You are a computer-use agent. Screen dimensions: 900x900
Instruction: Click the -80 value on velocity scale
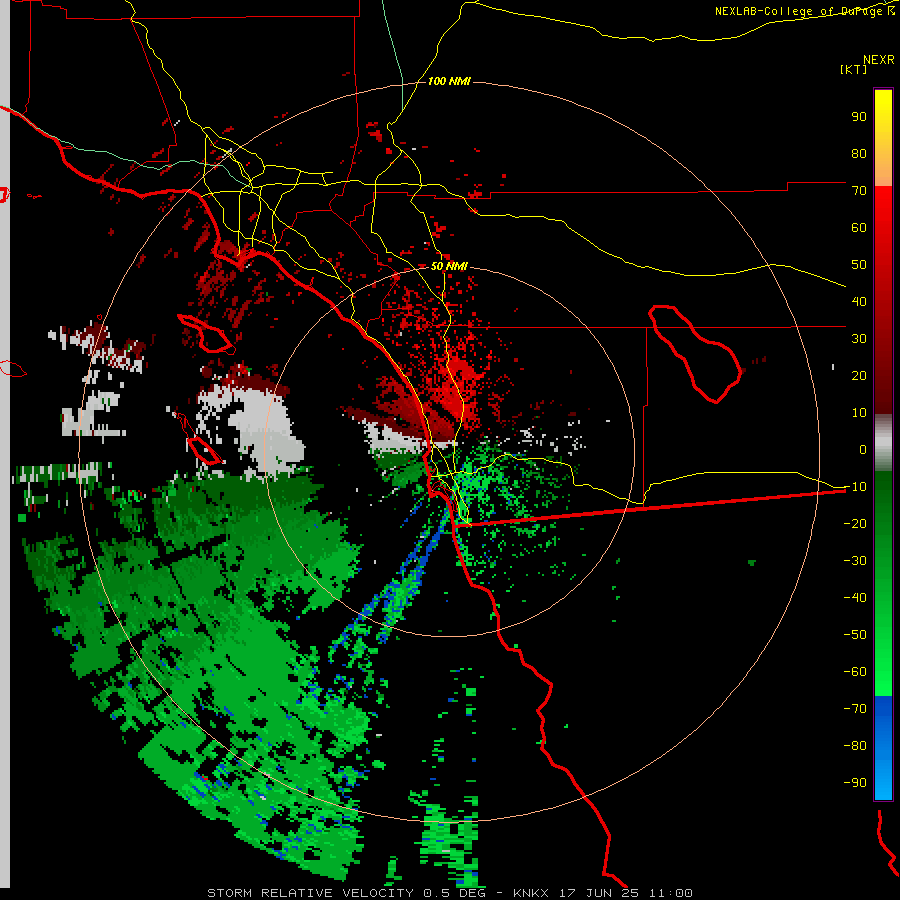point(855,746)
